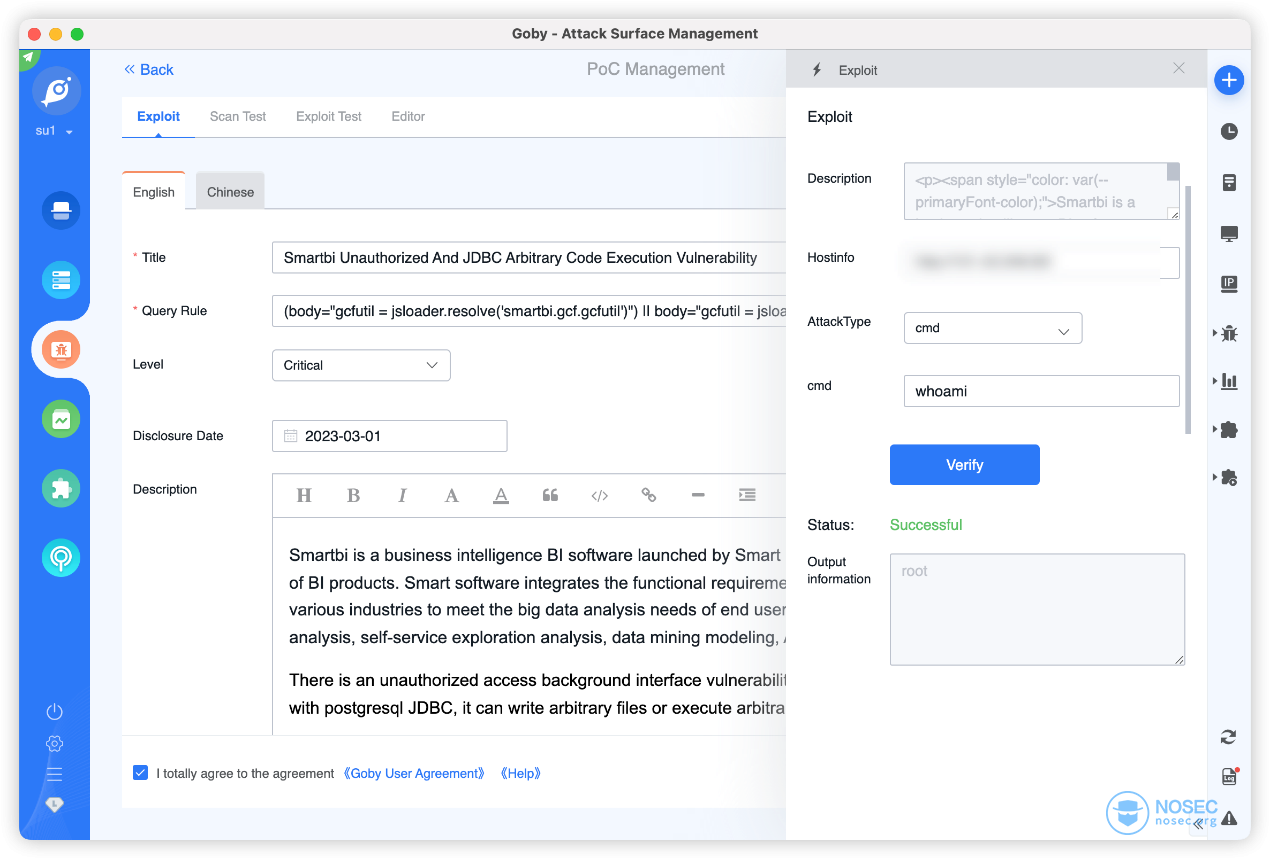Click the Description textarea in Exploit panel
Viewport: 1270px width, 859px height.
pyautogui.click(x=1041, y=191)
